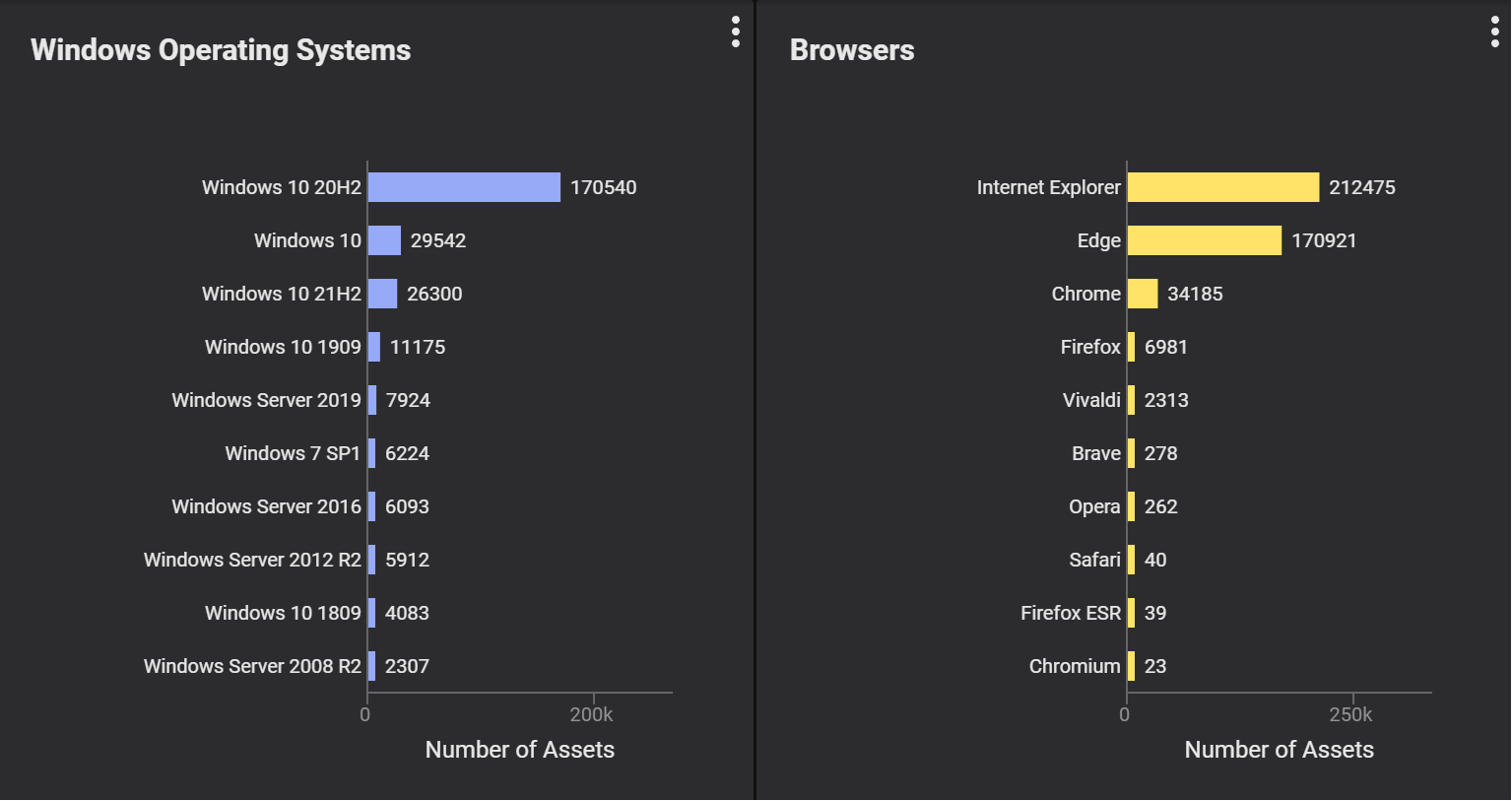Click the Firefox ESR label
Screen dimensions: 1512x801
pyautogui.click(x=1071, y=613)
